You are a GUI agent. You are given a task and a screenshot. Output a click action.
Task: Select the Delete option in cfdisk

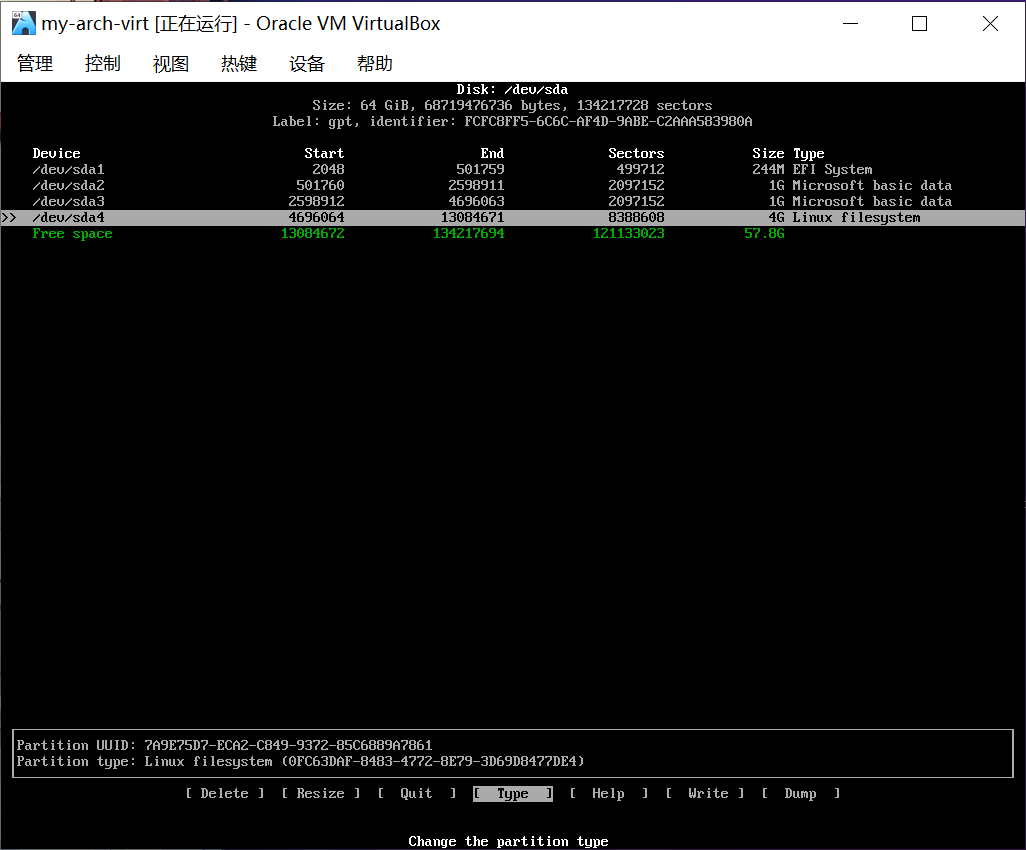[x=225, y=794]
